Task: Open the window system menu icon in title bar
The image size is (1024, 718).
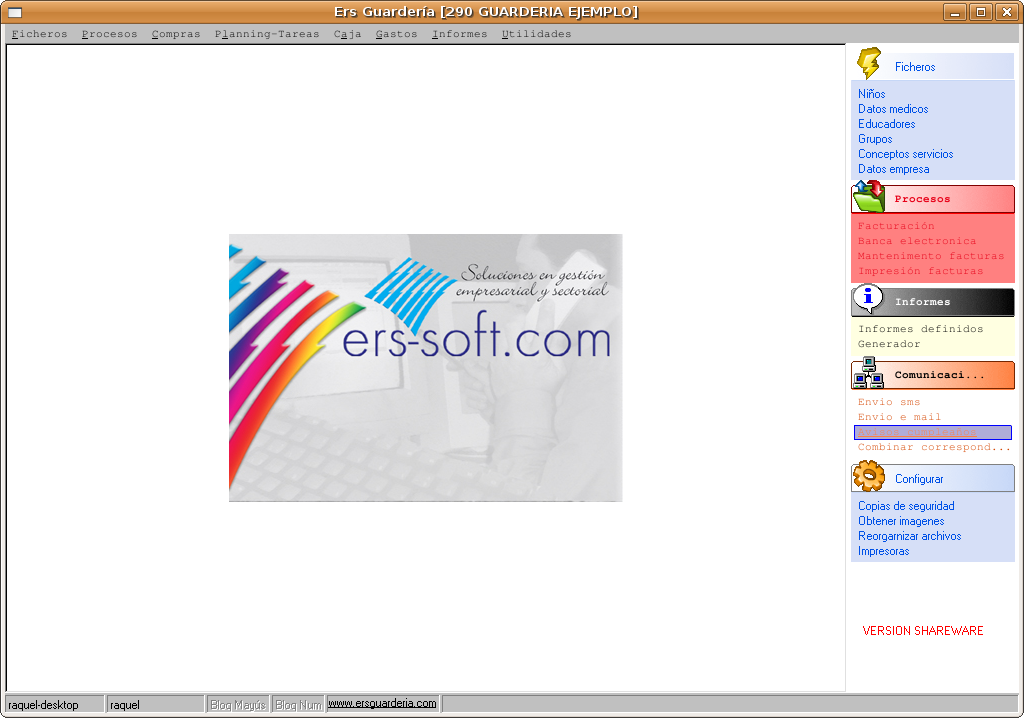Action: 15,12
